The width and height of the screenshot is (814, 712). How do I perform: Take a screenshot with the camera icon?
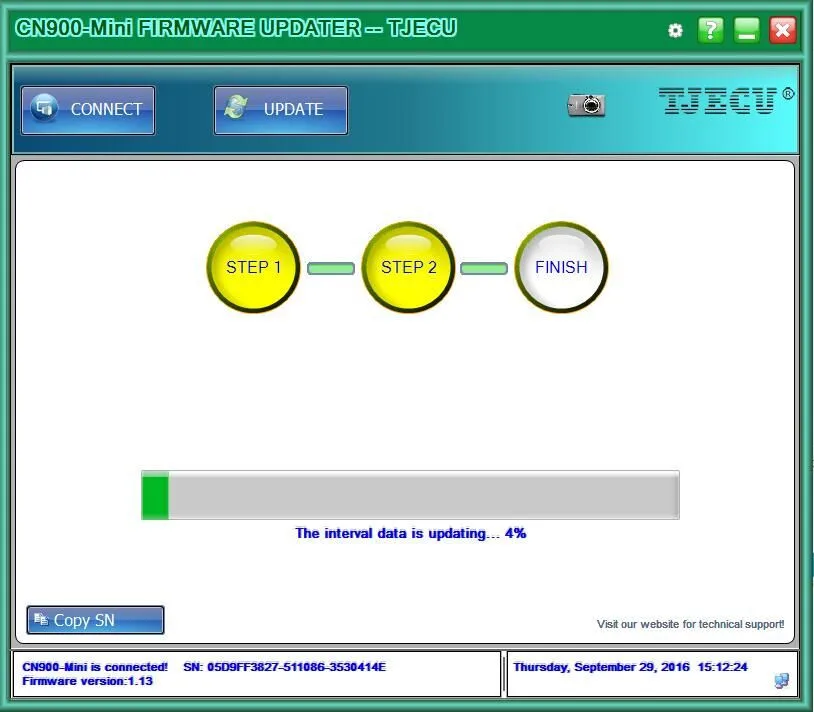[x=587, y=105]
